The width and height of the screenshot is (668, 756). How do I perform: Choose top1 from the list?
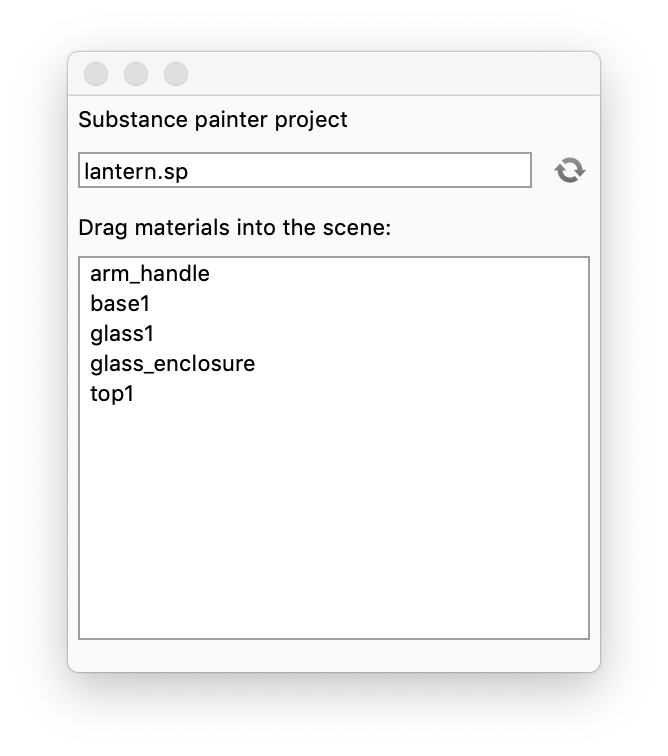click(x=112, y=393)
